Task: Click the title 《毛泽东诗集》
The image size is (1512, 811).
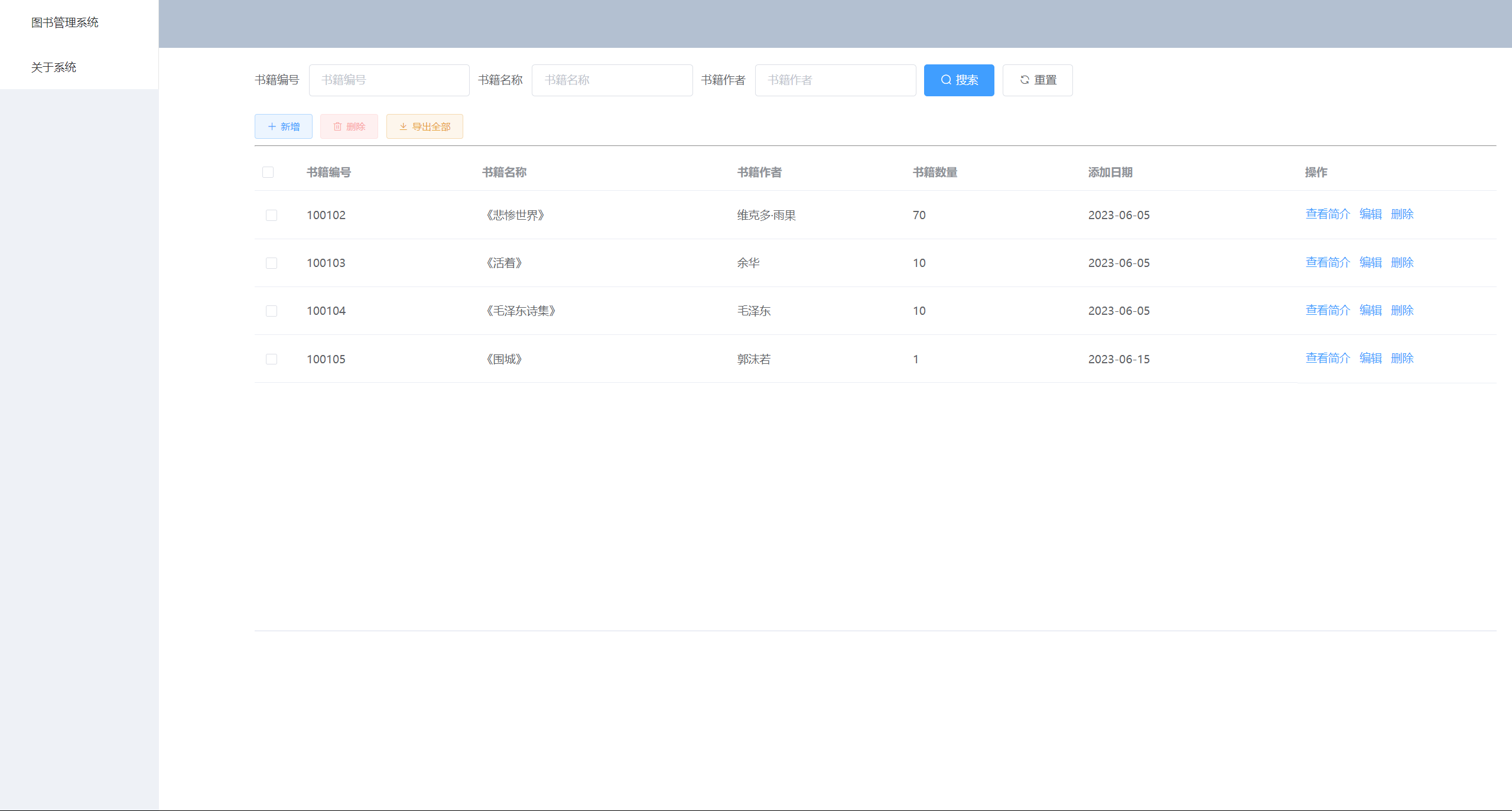Action: pos(520,311)
